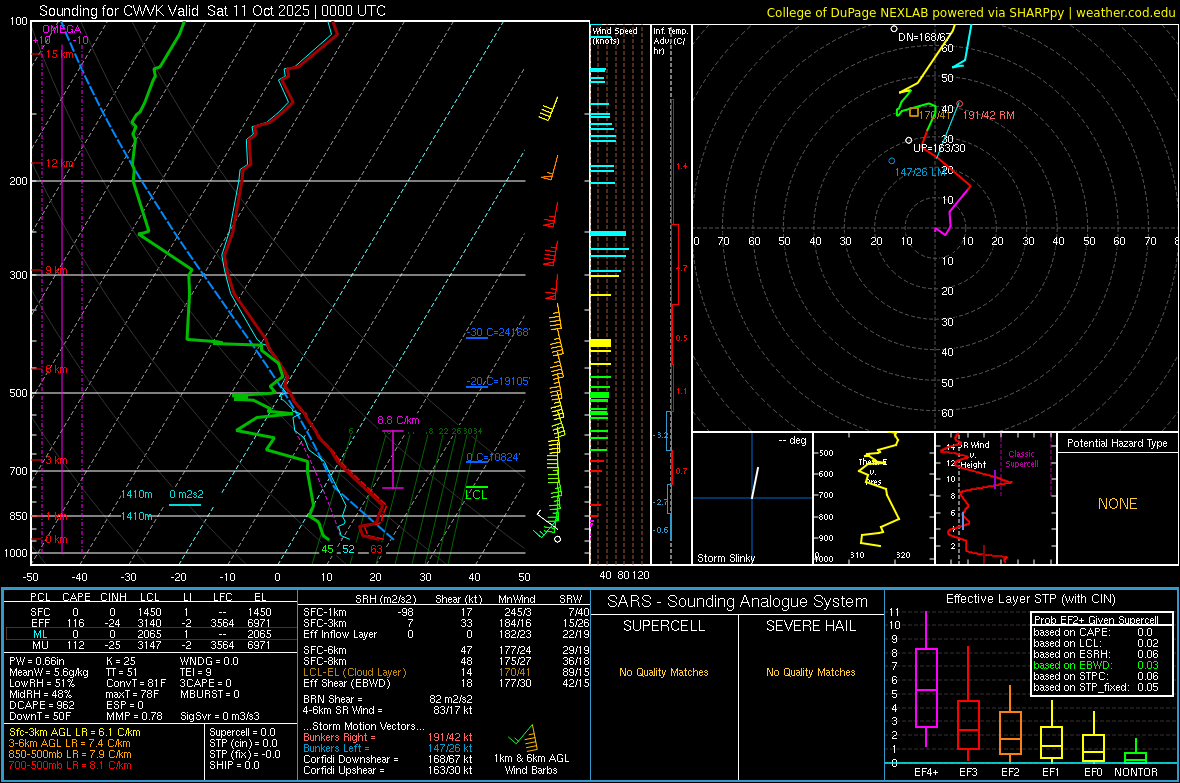The height and width of the screenshot is (783, 1180).
Task: Click the 1km & 6km AGL wind barb graphic
Action: click(524, 737)
